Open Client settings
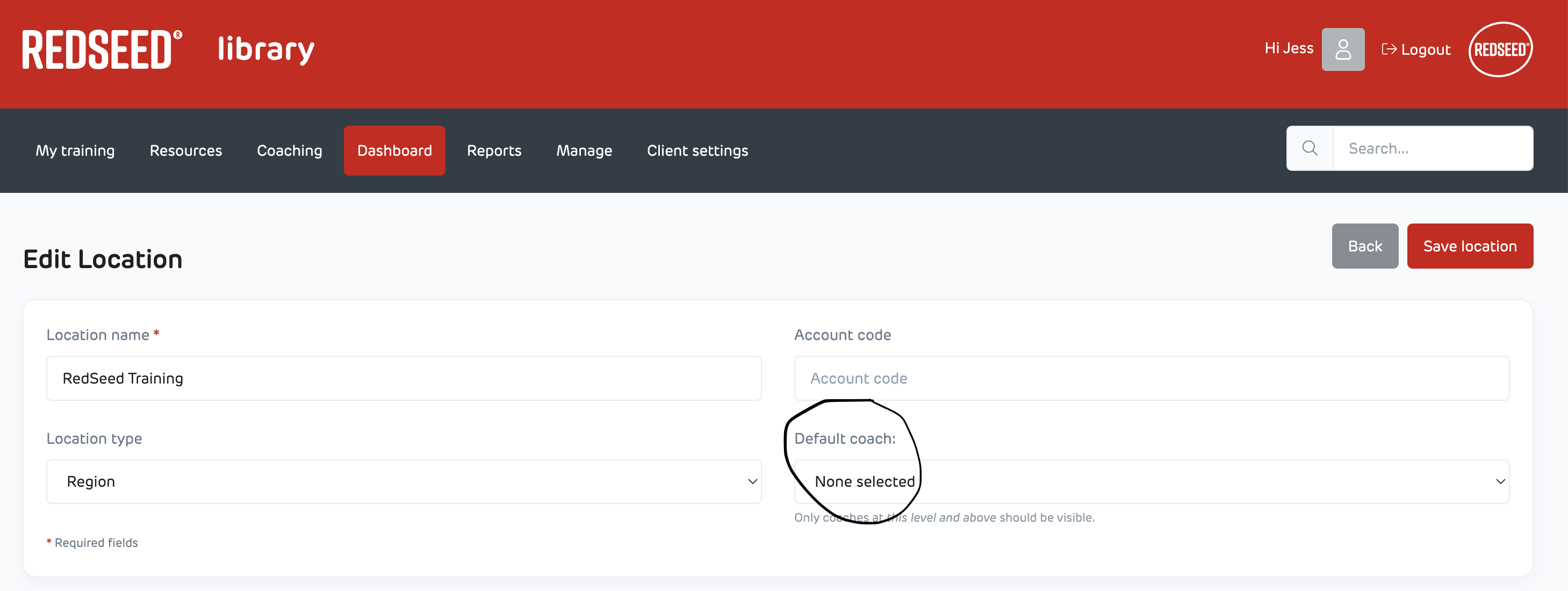The width and height of the screenshot is (1568, 591). point(697,150)
